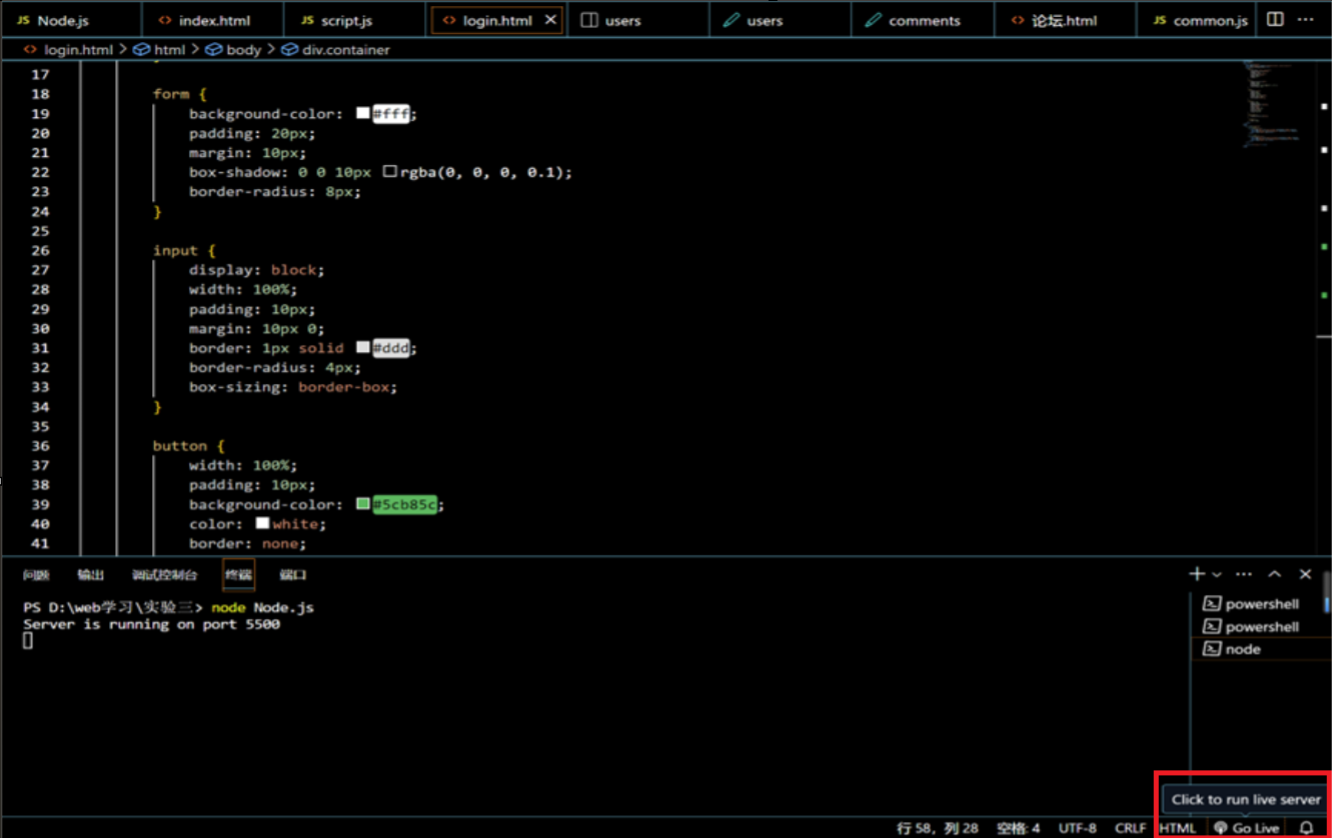1332x838 pixels.
Task: Switch to the 输出 panel tab
Action: 91,575
